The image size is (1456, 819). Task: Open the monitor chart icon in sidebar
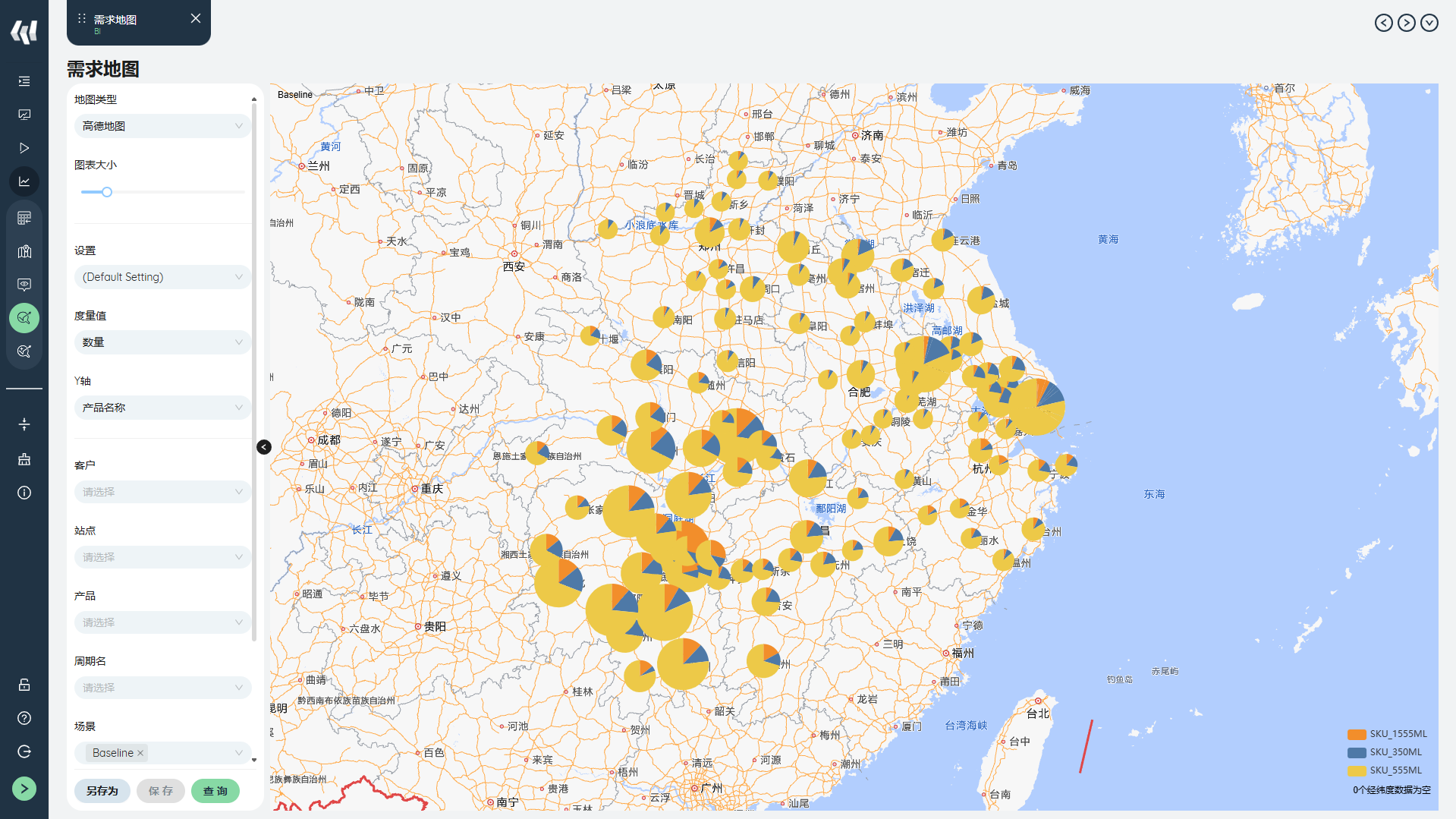point(24,115)
